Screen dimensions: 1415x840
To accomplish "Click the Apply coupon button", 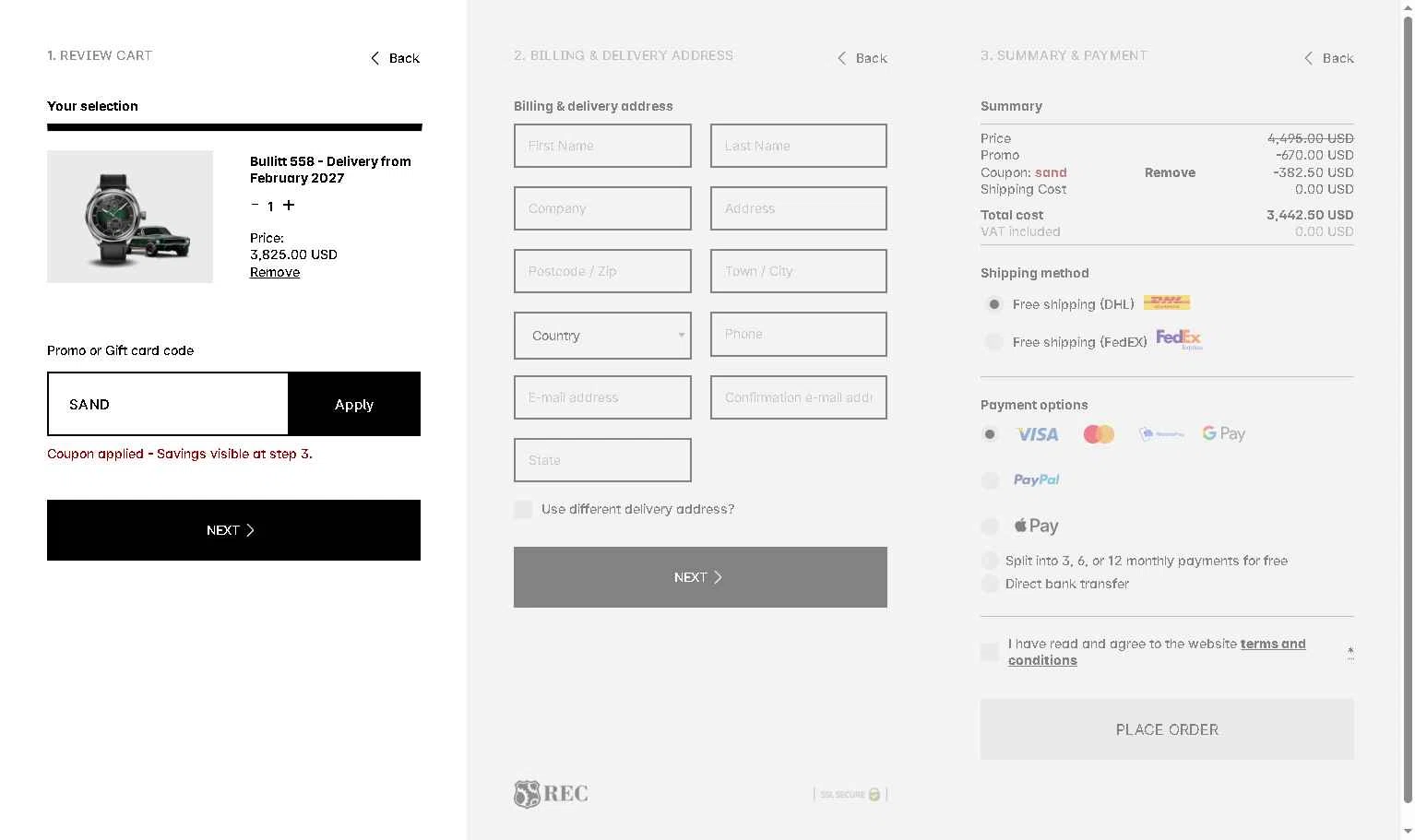I will coord(354,404).
